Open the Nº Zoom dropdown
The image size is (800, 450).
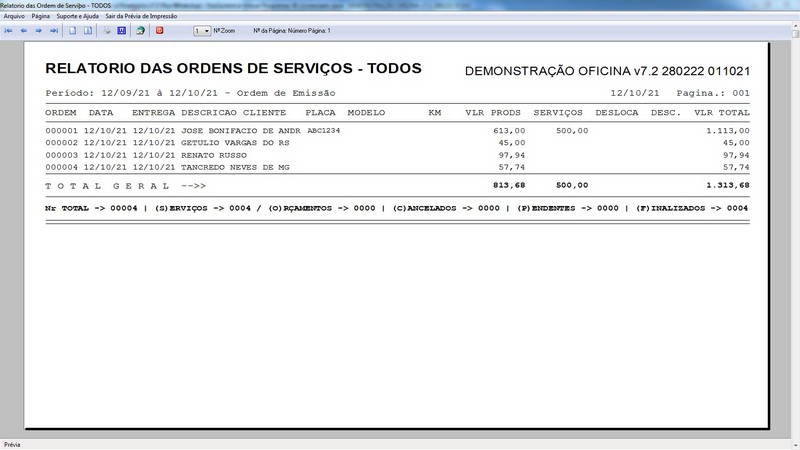(202, 31)
